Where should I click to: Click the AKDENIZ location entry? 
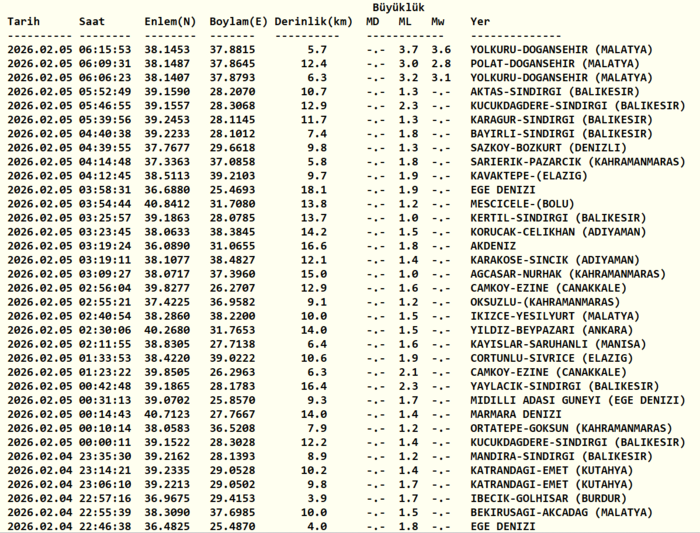[x=495, y=245]
